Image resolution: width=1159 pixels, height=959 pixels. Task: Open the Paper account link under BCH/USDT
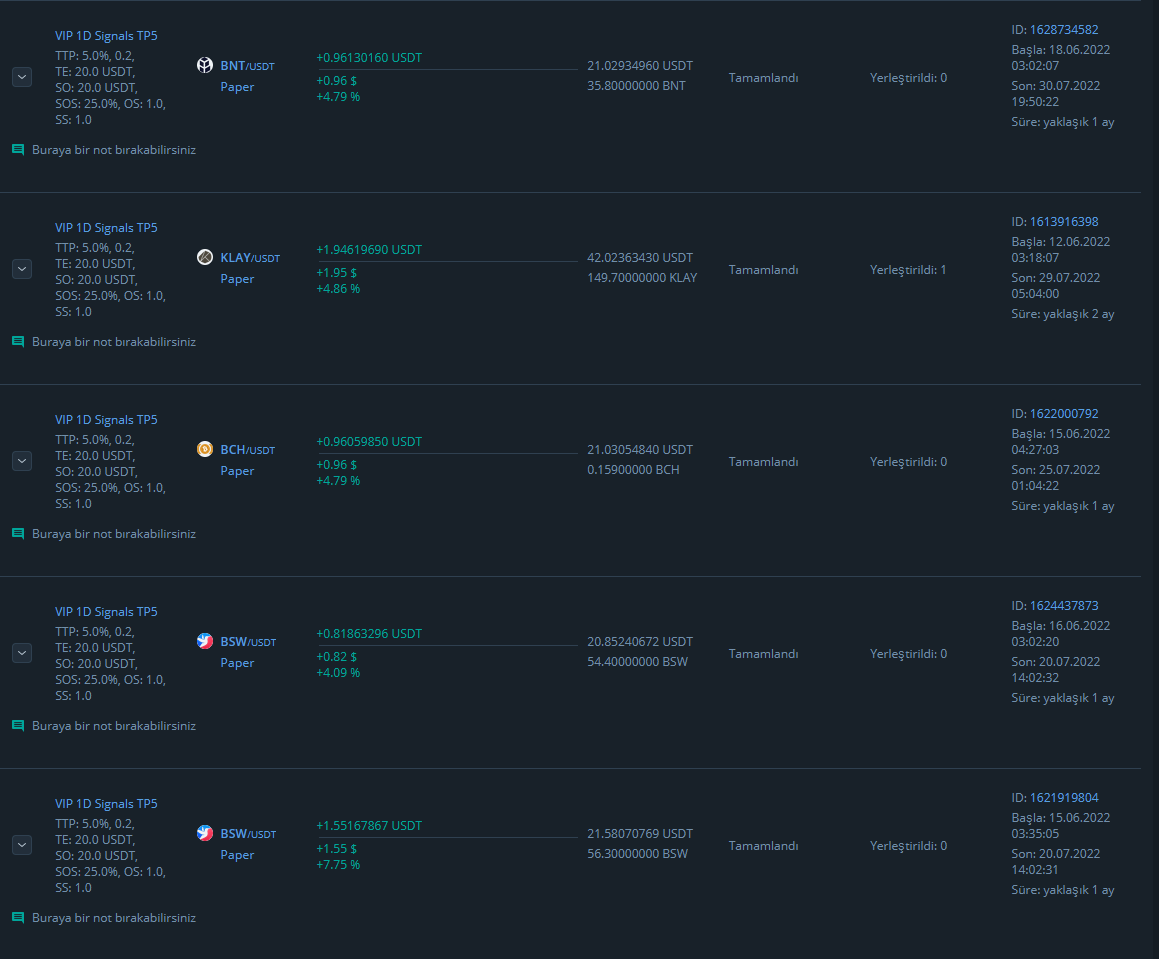pyautogui.click(x=237, y=471)
